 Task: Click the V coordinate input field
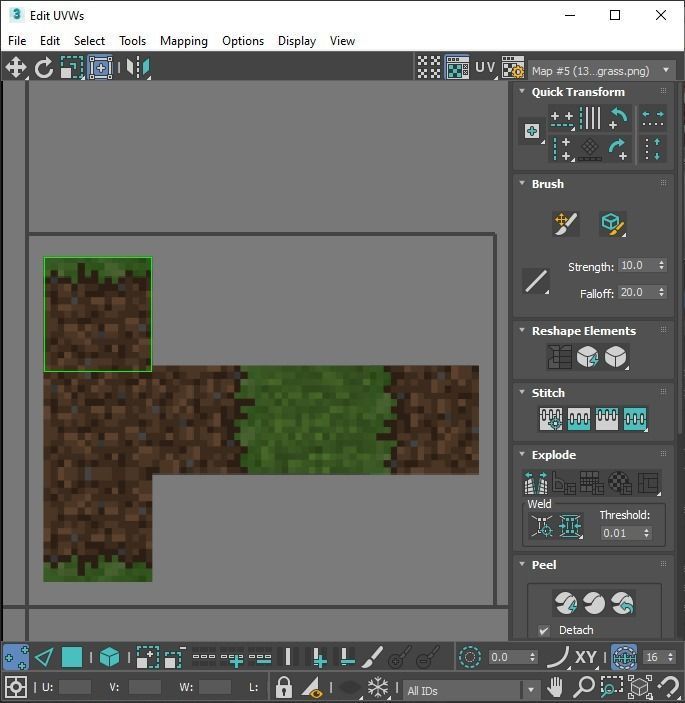[144, 687]
